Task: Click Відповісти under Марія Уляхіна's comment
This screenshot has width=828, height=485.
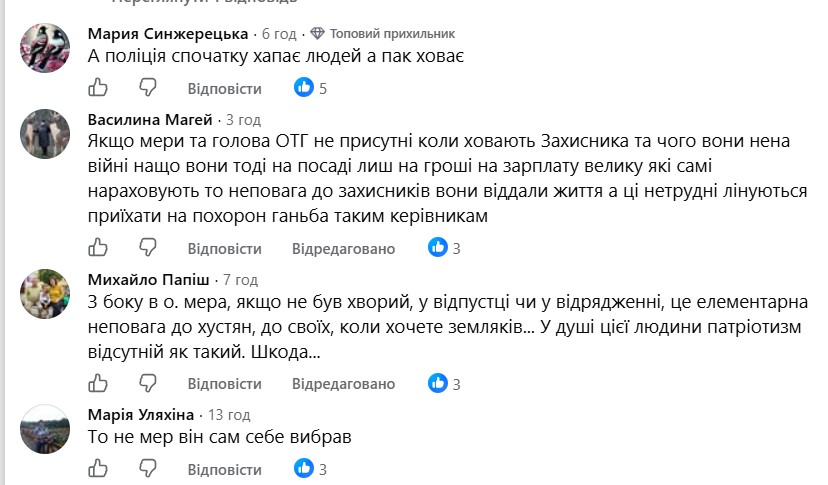Action: pos(224,470)
